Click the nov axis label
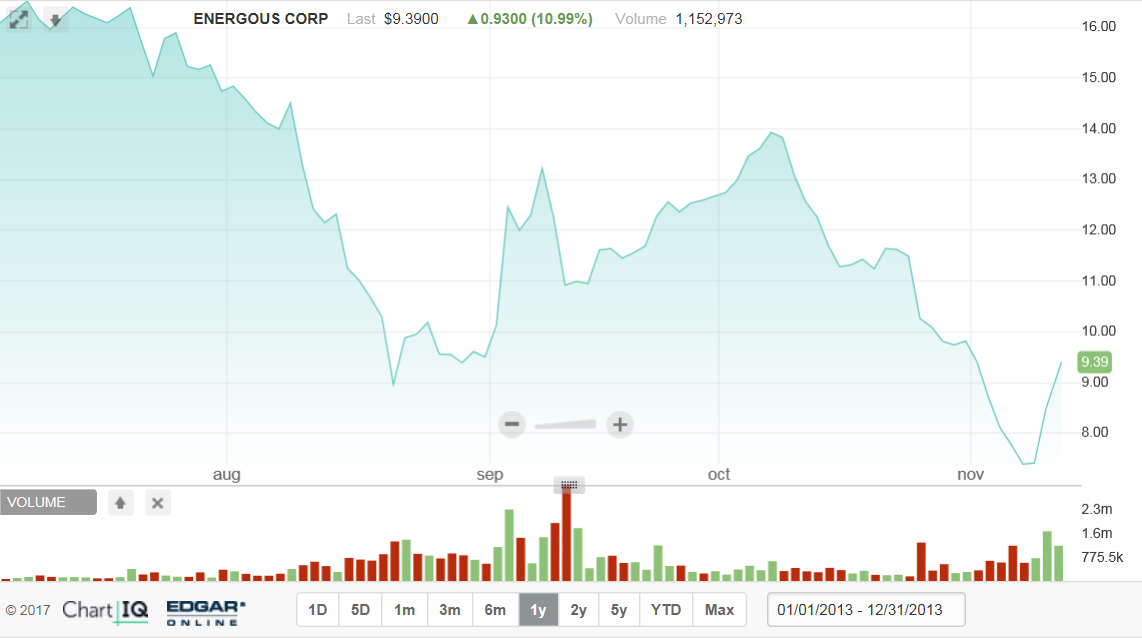Screen dimensions: 1142x638 tap(970, 475)
